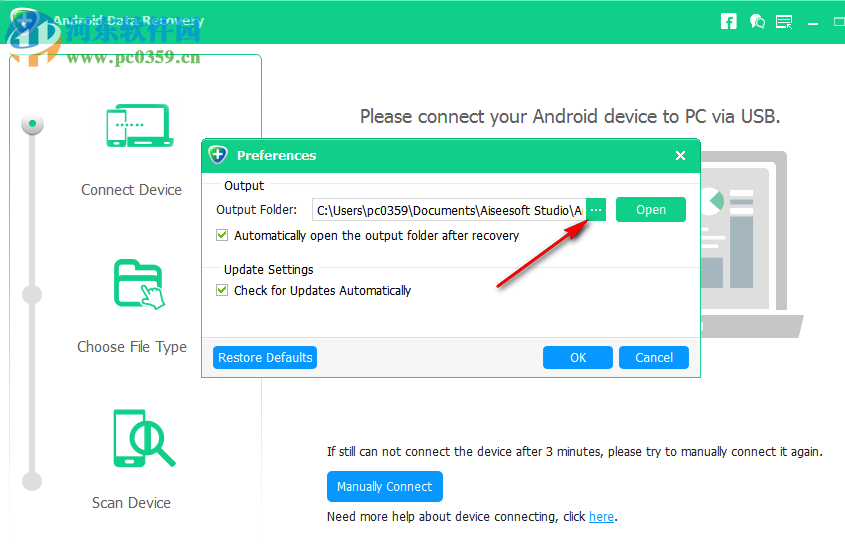Click the Preferences title text
Image resolution: width=845 pixels, height=554 pixels.
(276, 156)
